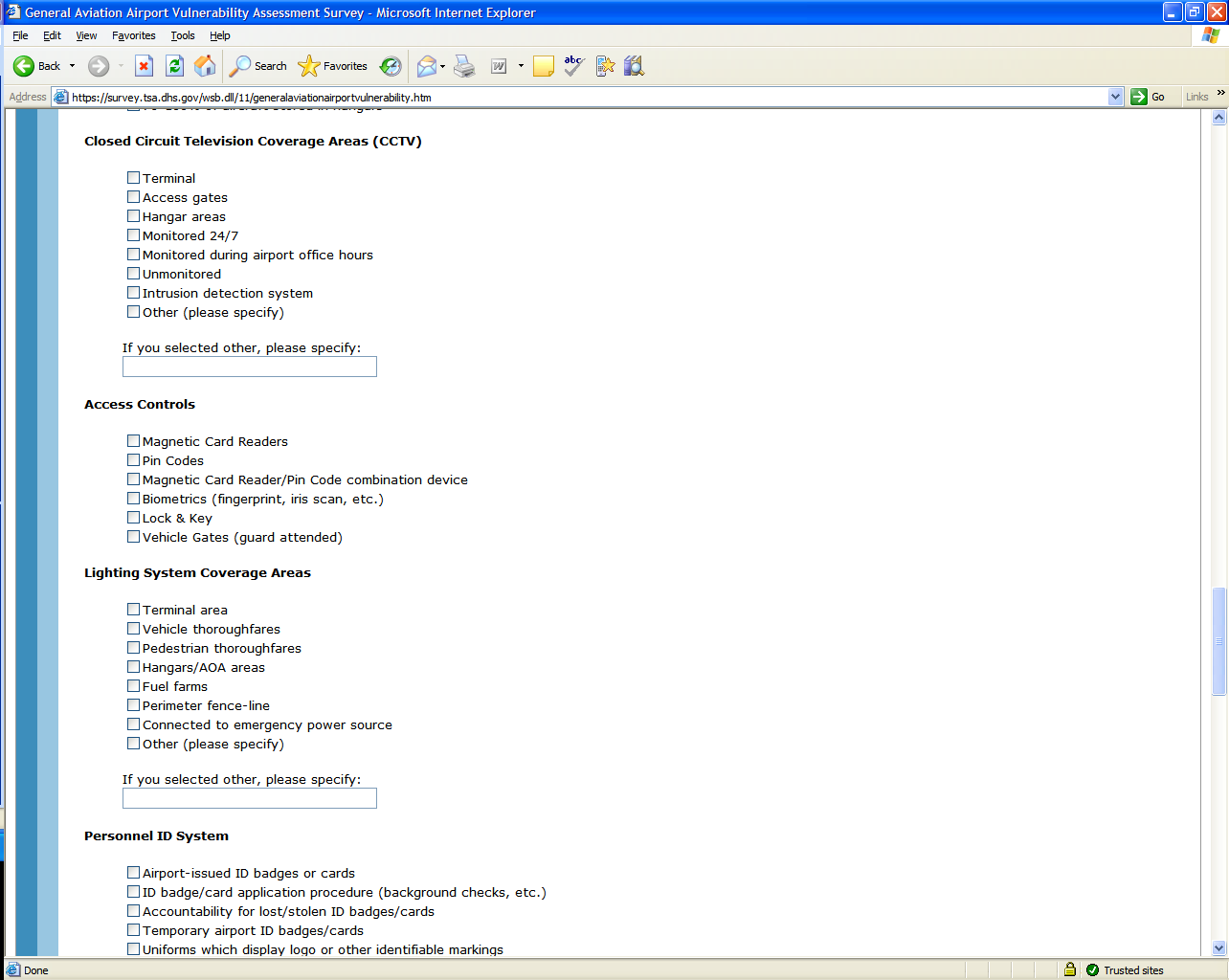Click the Go button label
This screenshot has height=980, width=1229.
coord(1158,97)
